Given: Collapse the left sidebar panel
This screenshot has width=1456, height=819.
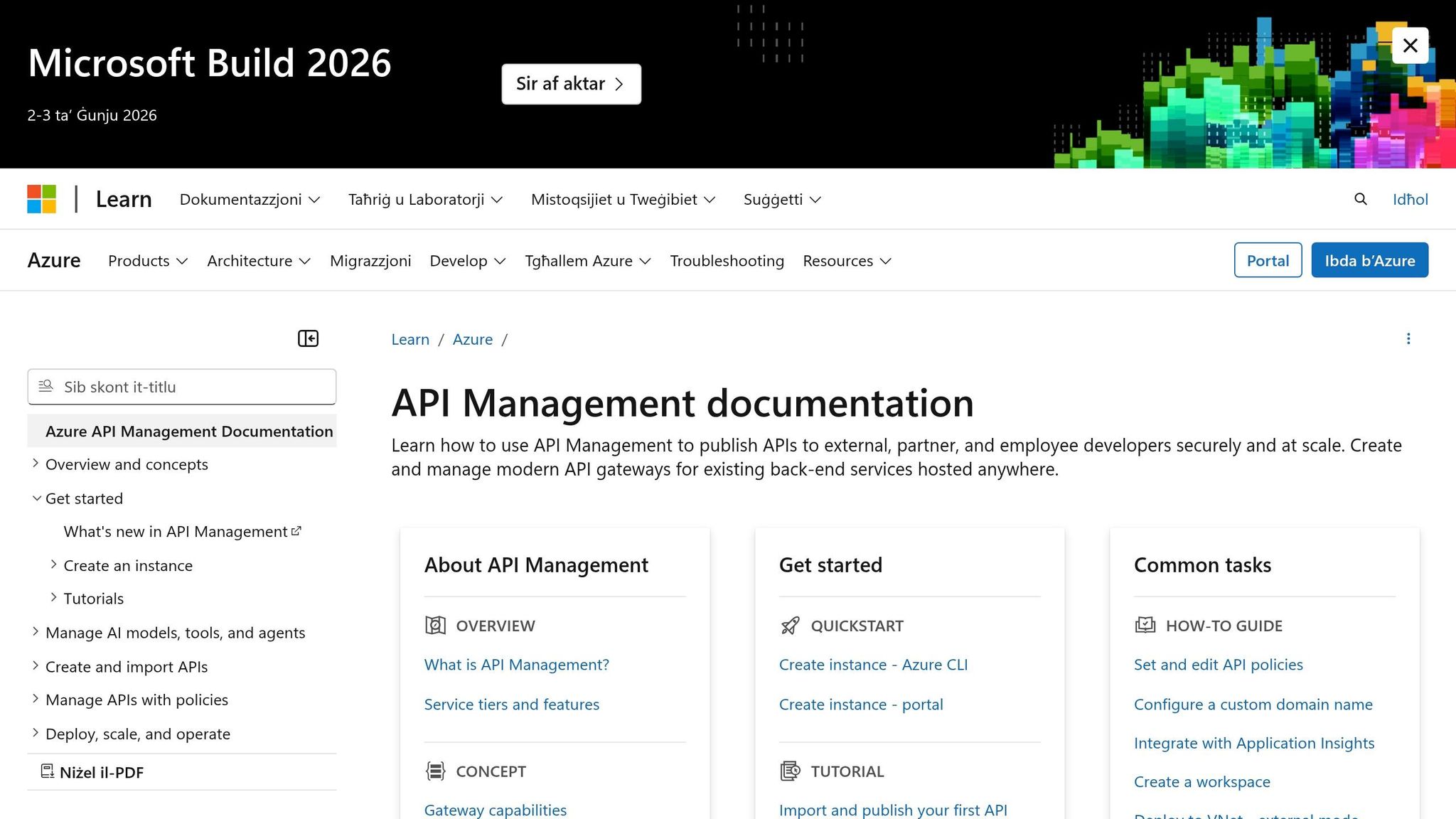Looking at the screenshot, I should click(308, 338).
